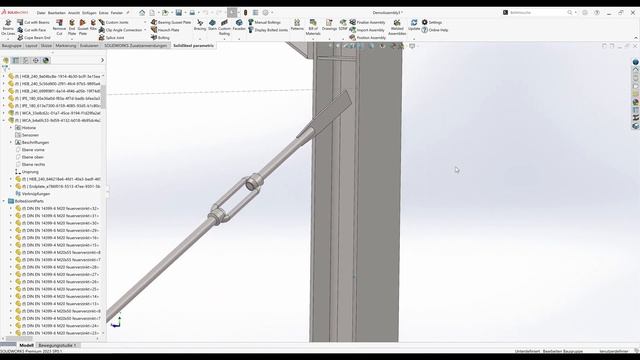Expand the Endplate component node
640x360 pixels.
tap(11, 187)
